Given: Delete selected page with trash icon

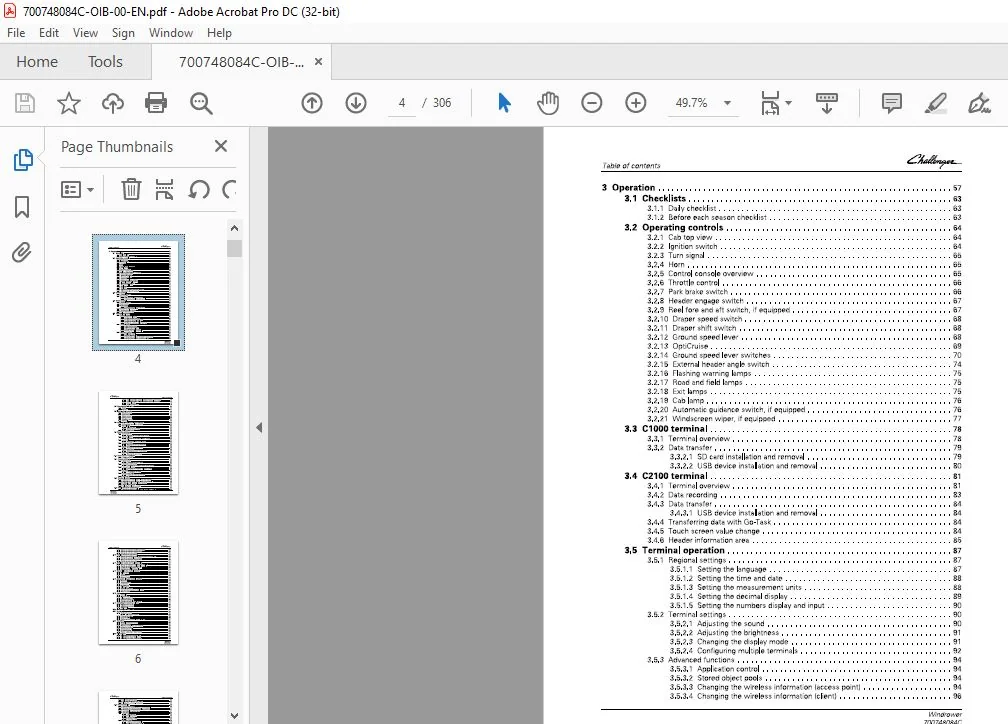Looking at the screenshot, I should [x=131, y=189].
